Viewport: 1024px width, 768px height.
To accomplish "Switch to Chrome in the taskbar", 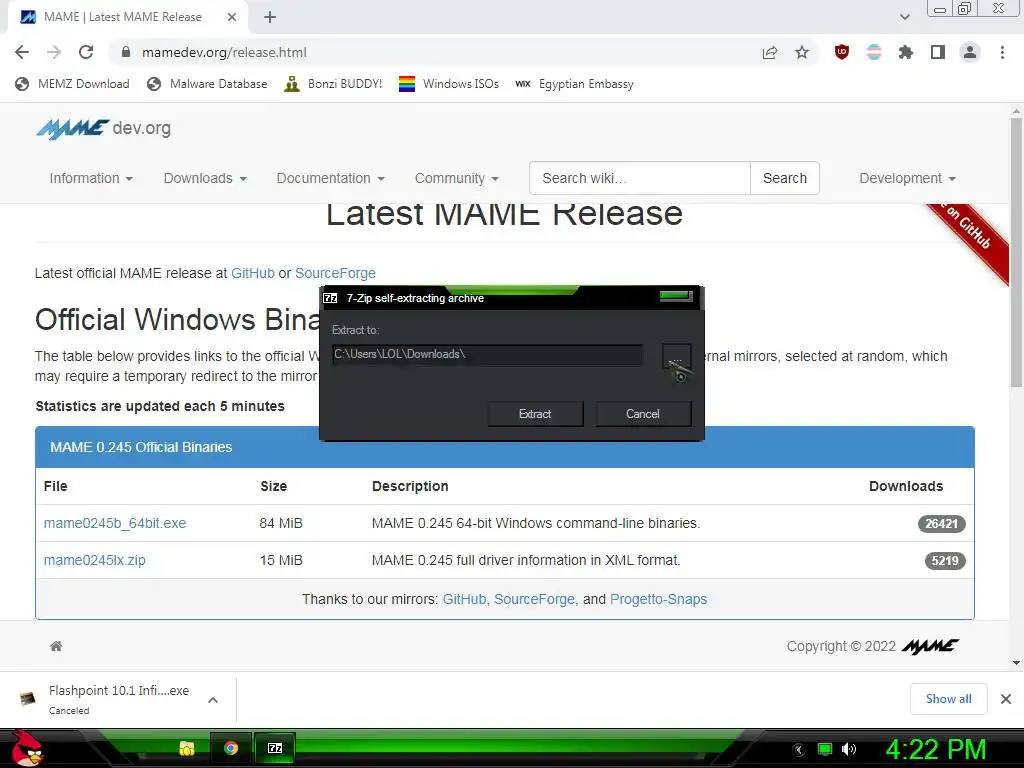I will pos(231,748).
